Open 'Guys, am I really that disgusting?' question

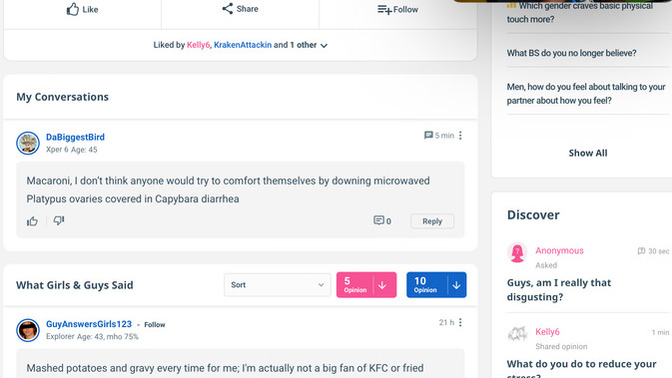point(559,290)
